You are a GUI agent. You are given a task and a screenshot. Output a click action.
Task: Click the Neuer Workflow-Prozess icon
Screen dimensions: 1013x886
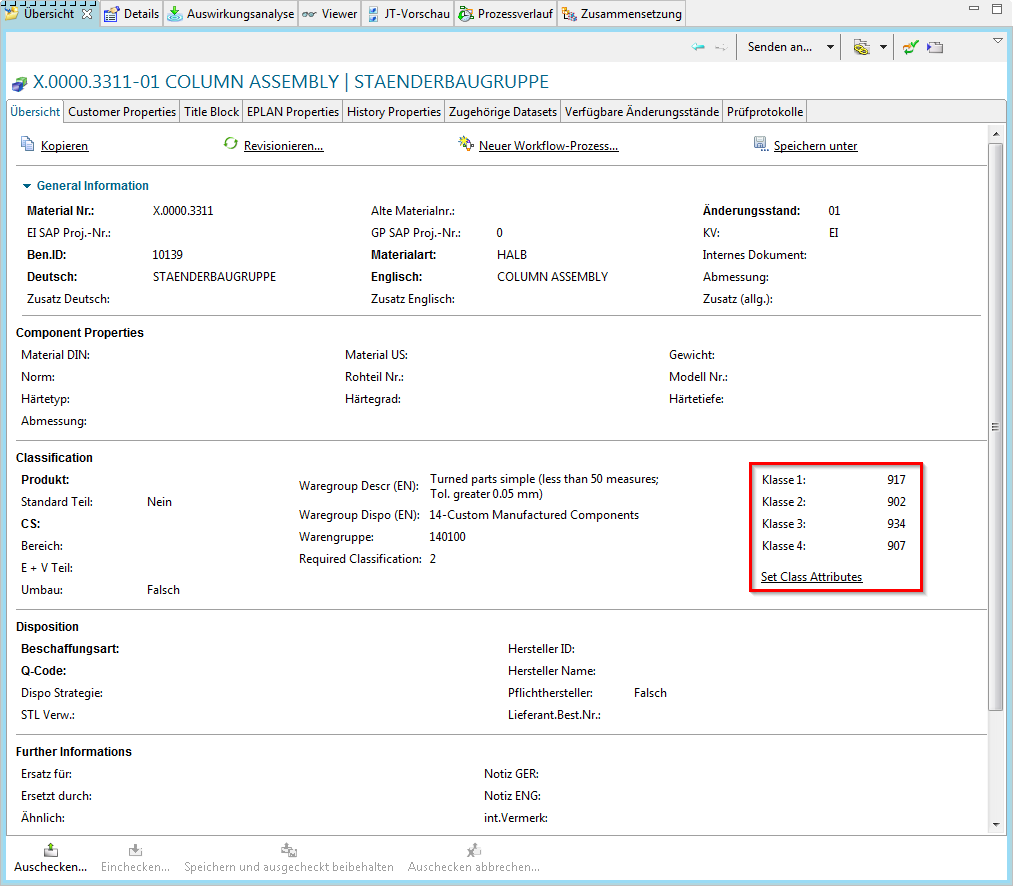pyautogui.click(x=465, y=145)
